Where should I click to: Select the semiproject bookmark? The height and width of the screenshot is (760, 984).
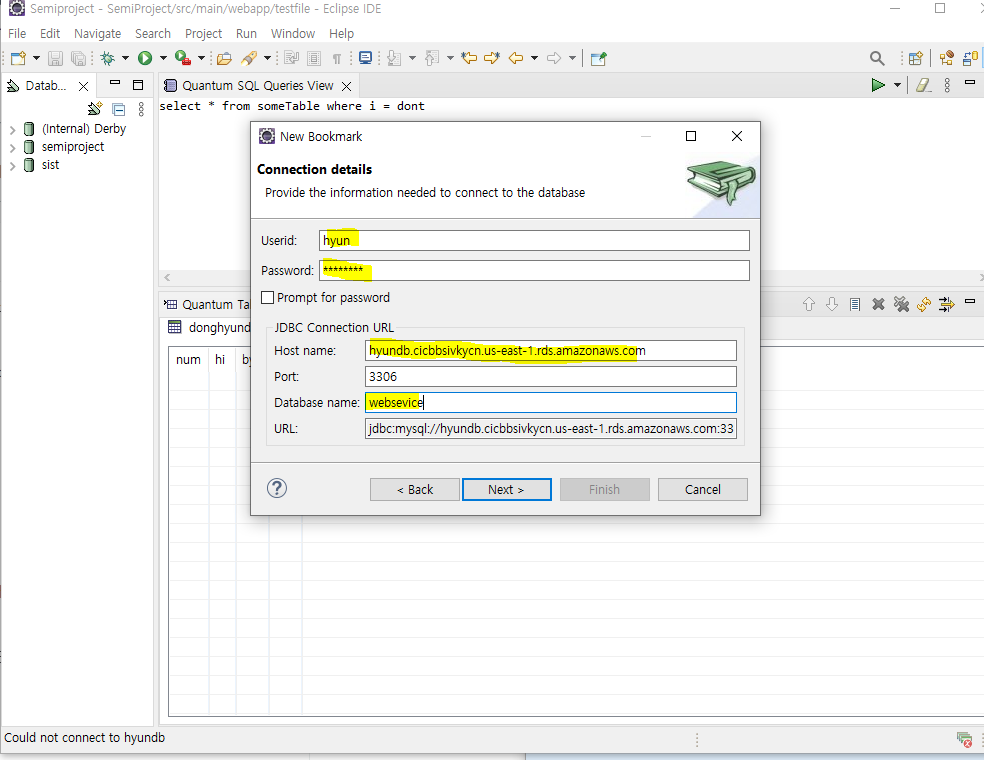[73, 147]
